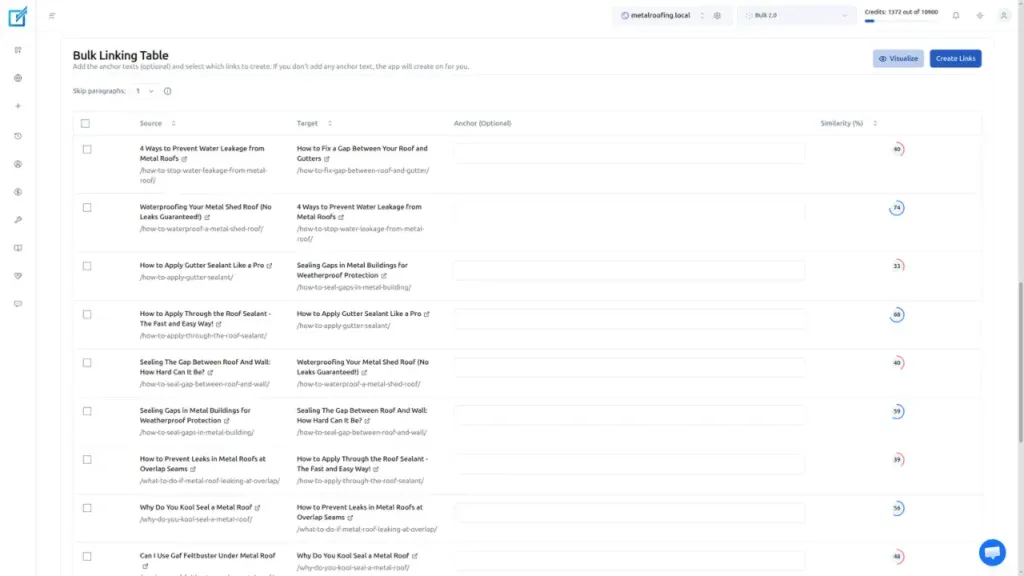Viewport: 1024px width, 576px height.
Task: Click the project settings gear next to metalroofing.local
Action: coord(717,17)
